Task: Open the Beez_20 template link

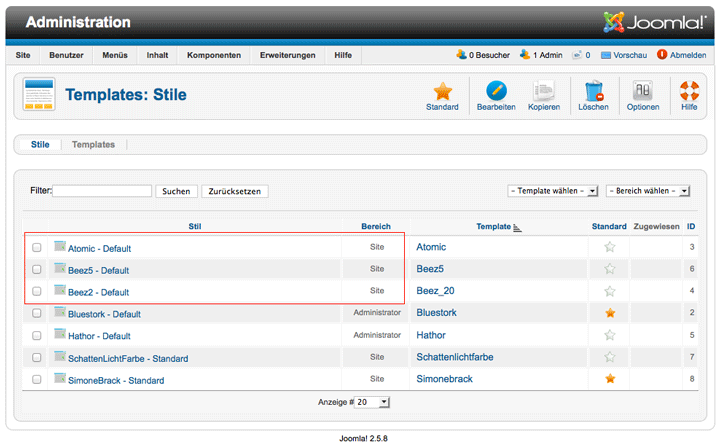Action: [435, 291]
